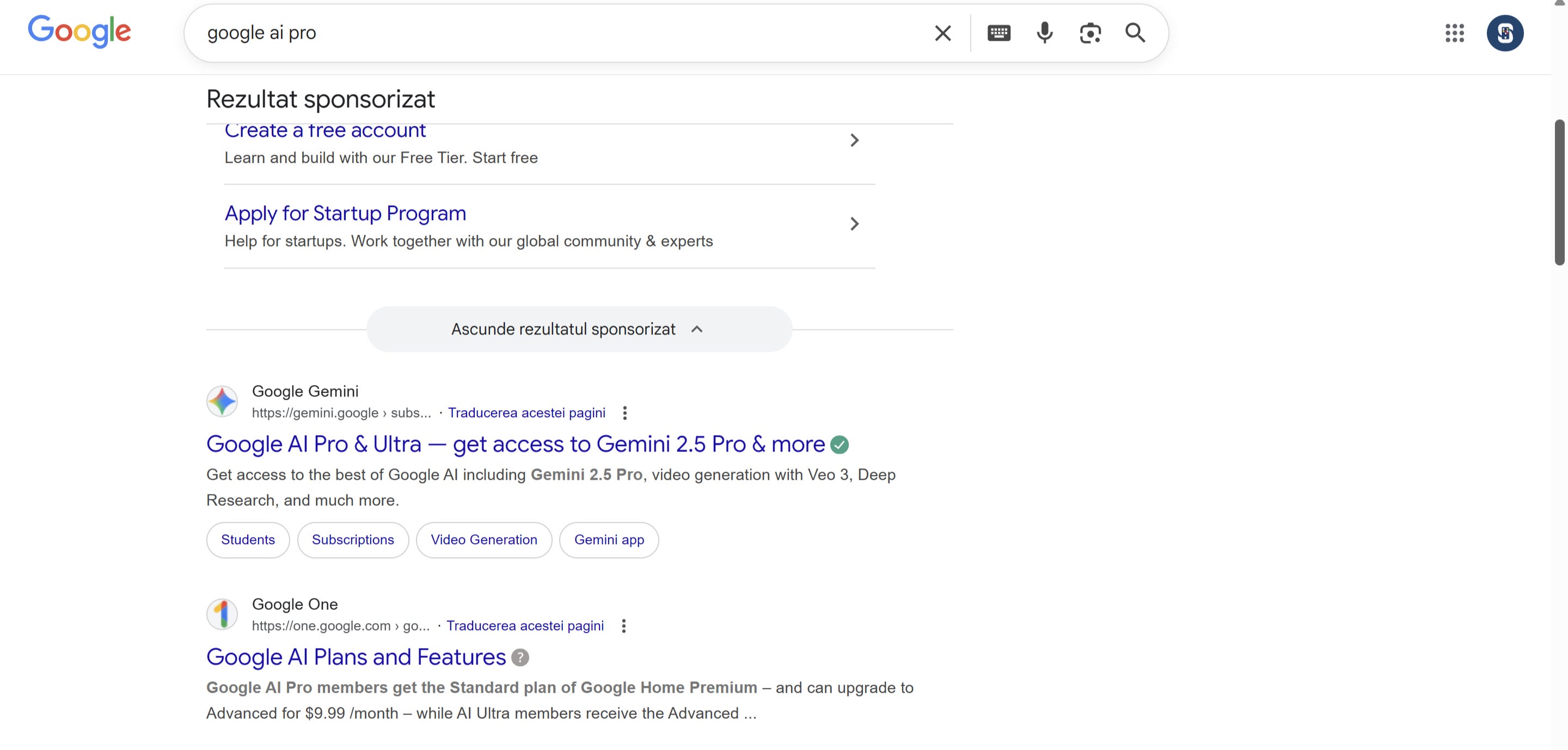
Task: Expand Create a free account chevron
Action: coord(854,141)
